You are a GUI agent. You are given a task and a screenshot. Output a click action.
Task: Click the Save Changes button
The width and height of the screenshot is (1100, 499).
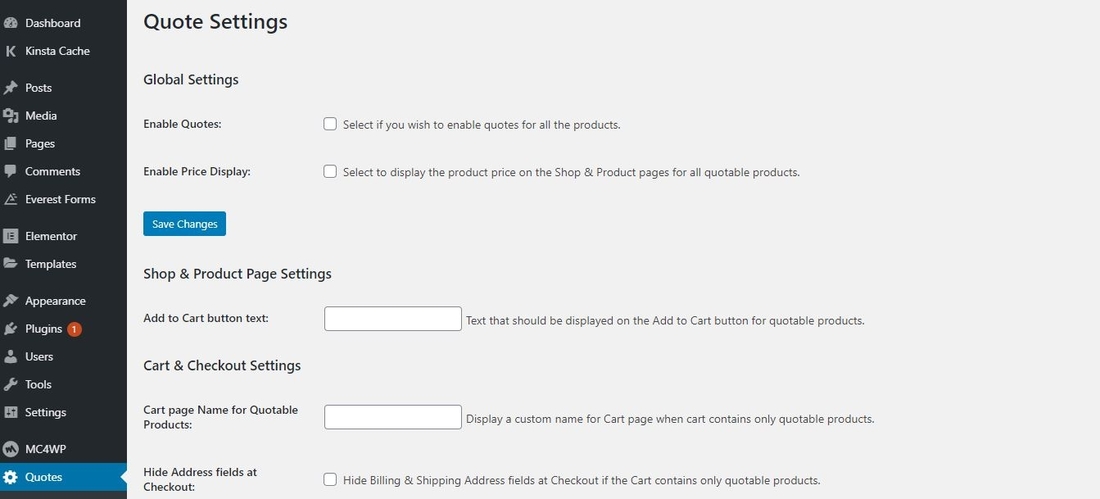(x=185, y=224)
